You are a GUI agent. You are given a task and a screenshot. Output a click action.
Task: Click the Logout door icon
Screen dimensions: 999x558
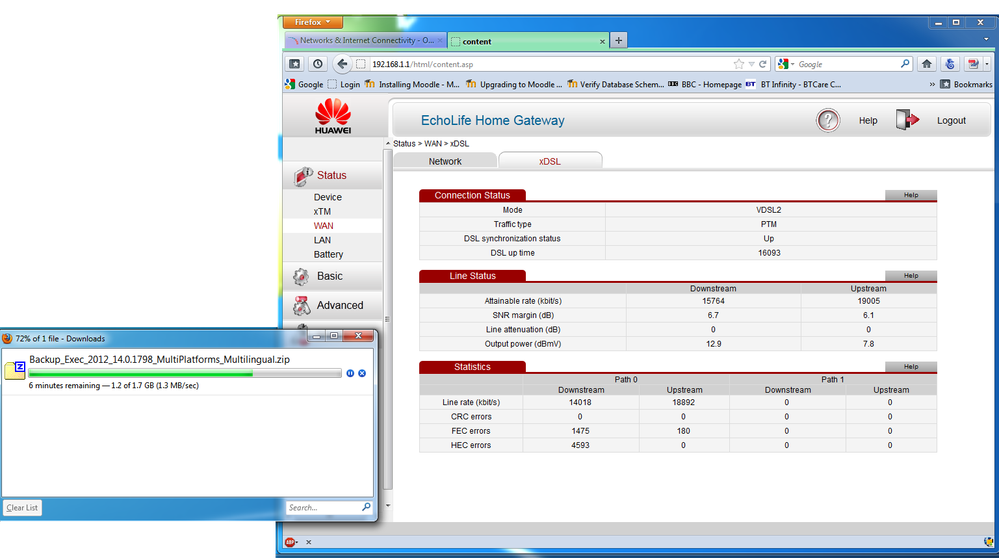(907, 120)
